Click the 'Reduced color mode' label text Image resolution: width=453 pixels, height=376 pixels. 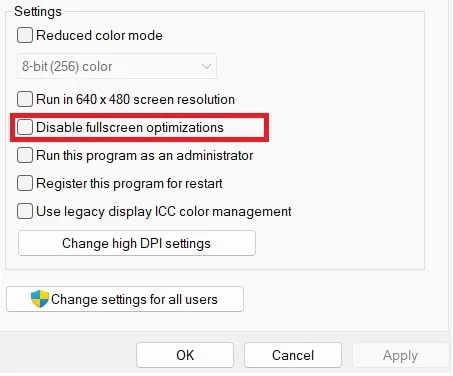99,35
